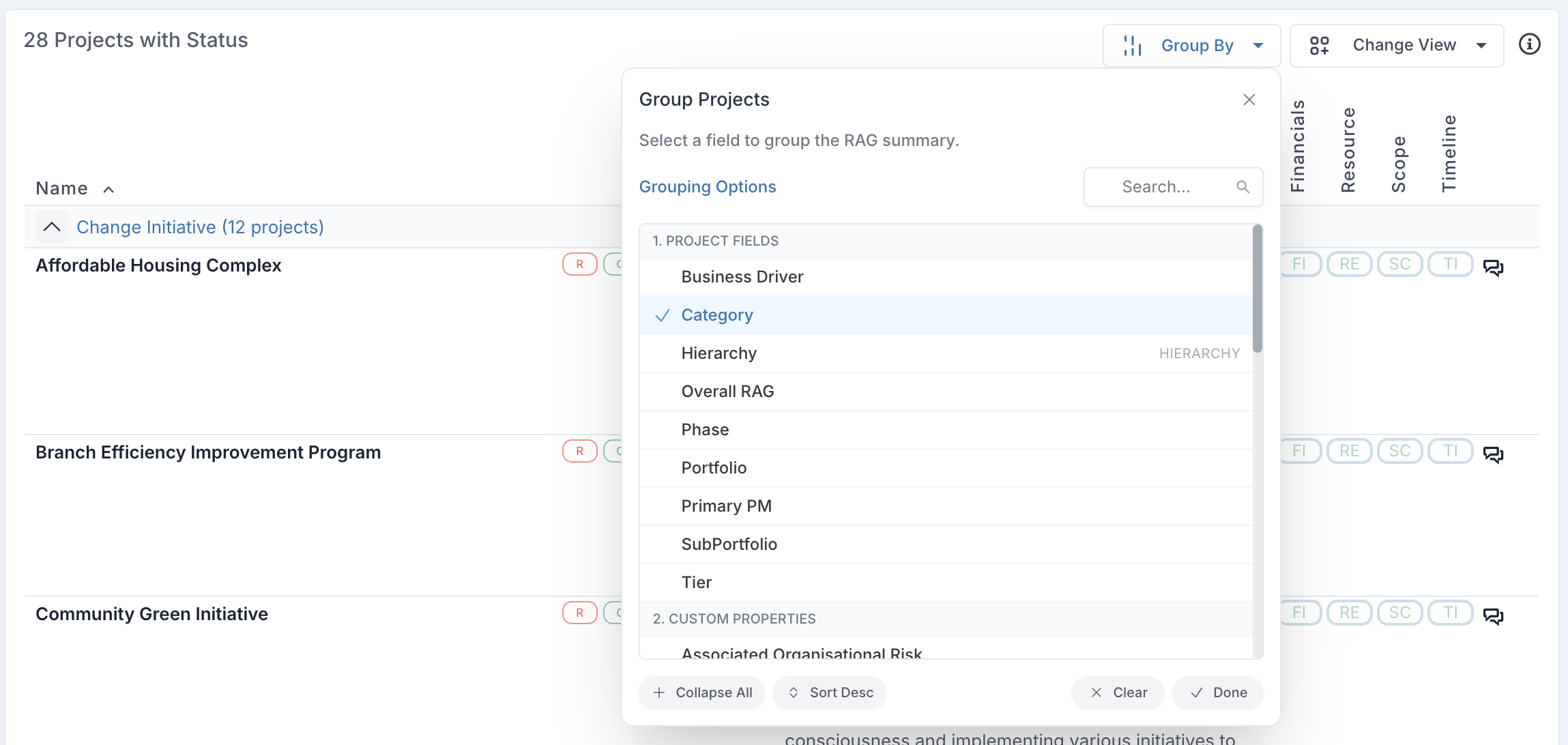Image resolution: width=1568 pixels, height=745 pixels.
Task: Open comments for Community Green Initiative
Action: coord(1493,615)
